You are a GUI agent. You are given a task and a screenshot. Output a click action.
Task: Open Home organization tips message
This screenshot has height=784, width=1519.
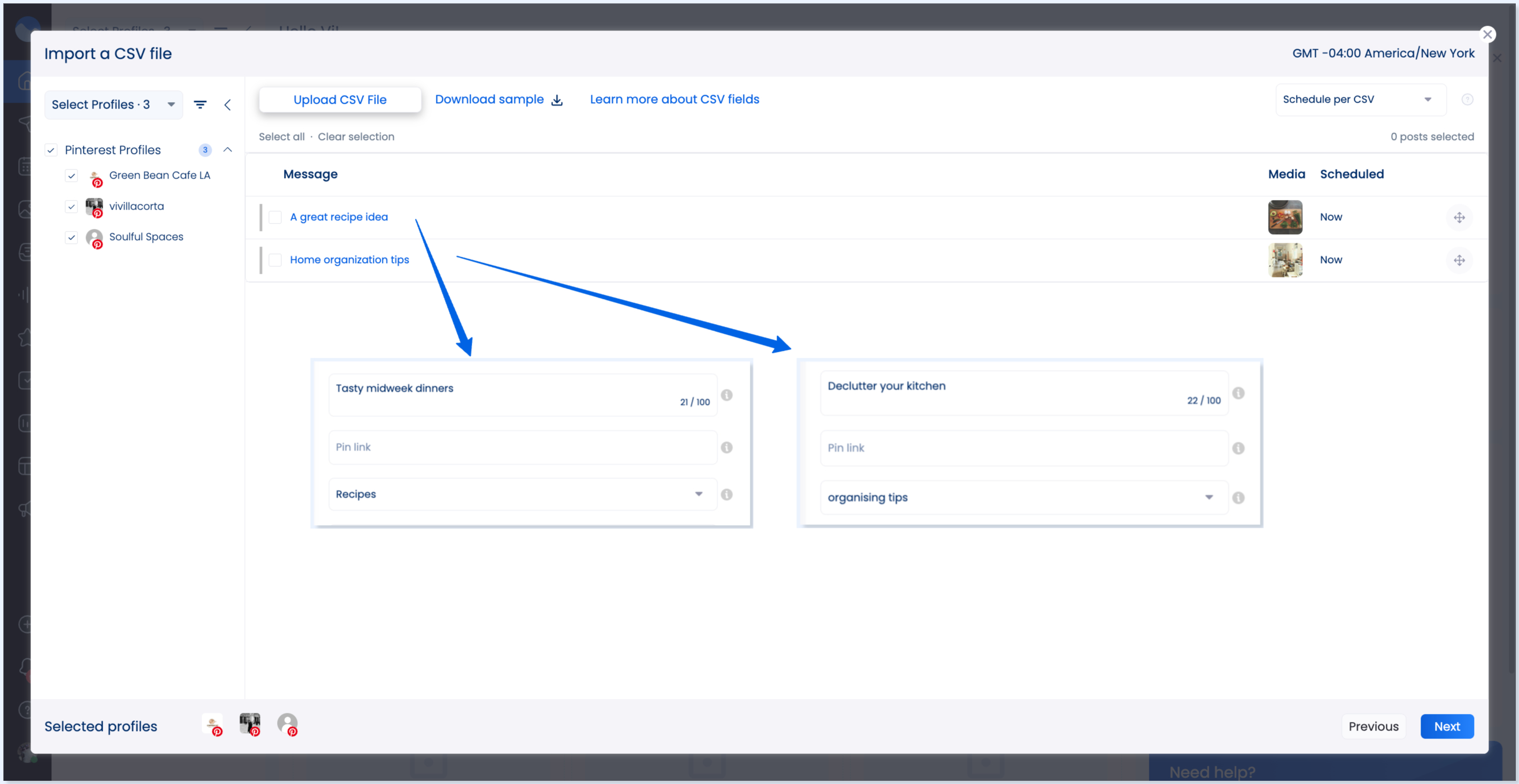350,260
